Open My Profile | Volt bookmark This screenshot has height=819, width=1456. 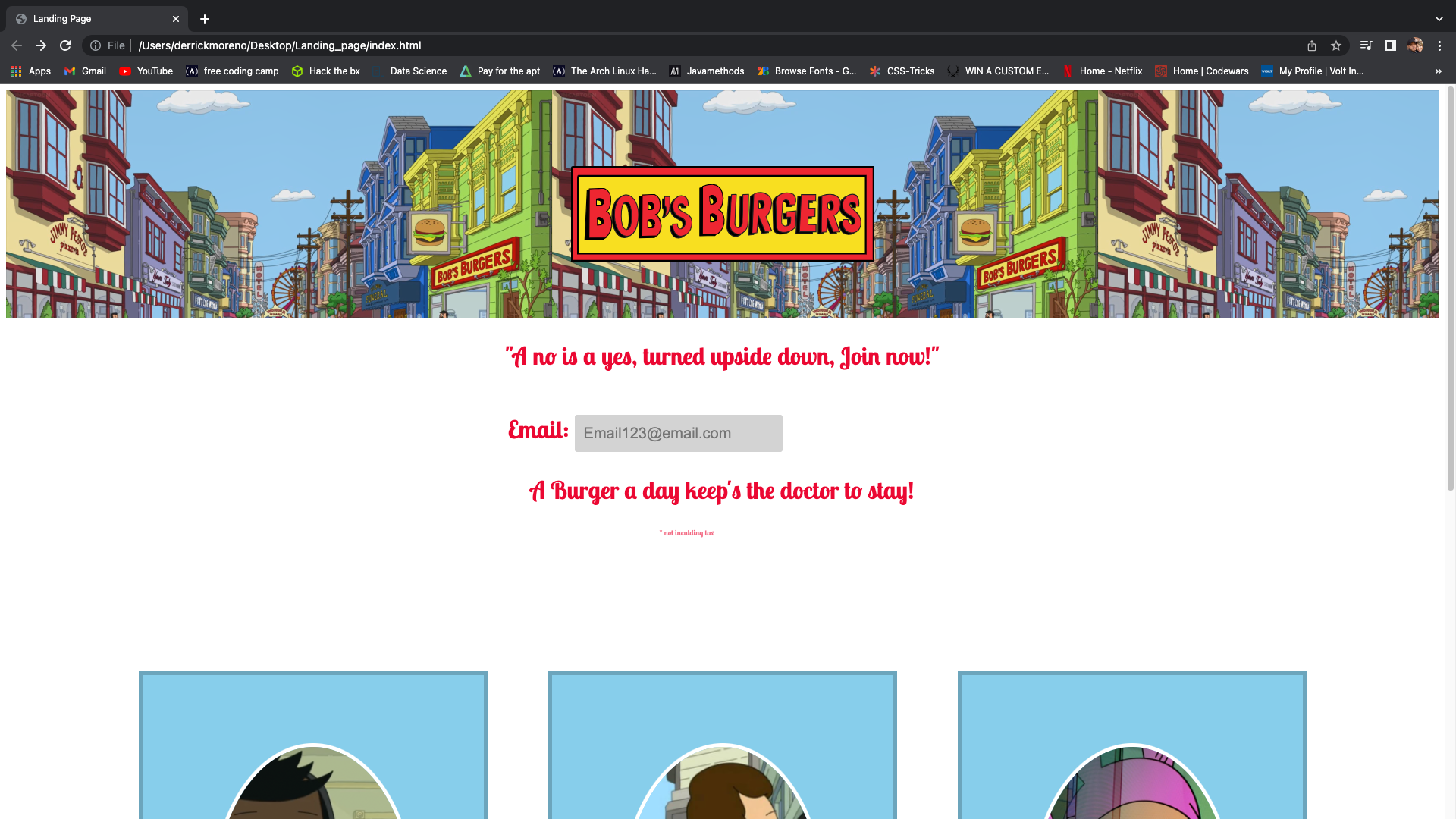[1313, 71]
